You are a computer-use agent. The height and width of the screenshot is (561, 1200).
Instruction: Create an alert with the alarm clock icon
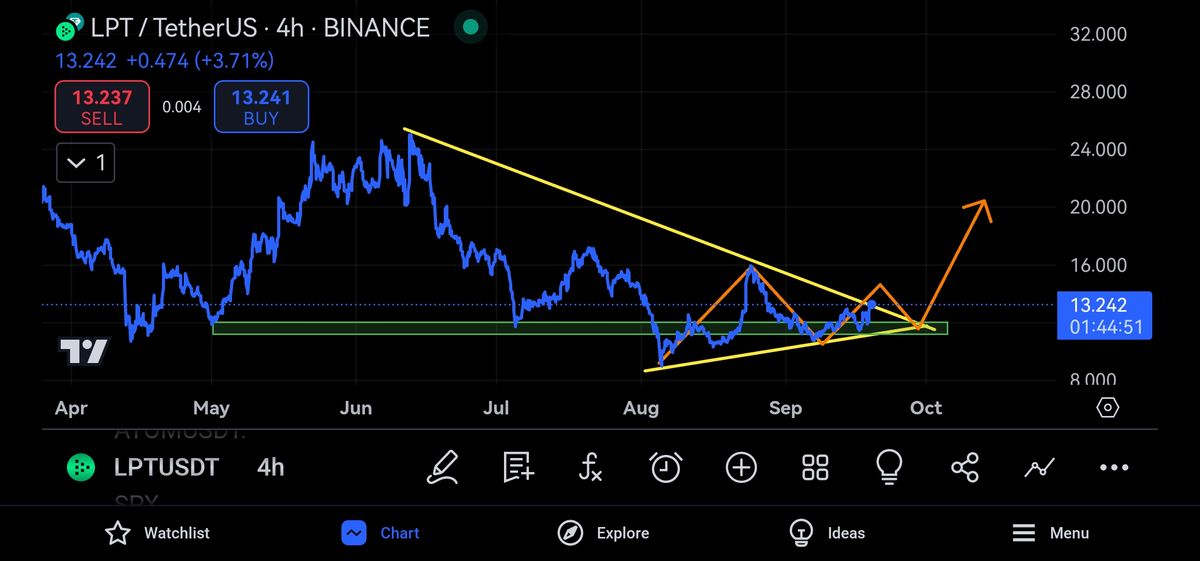(666, 467)
